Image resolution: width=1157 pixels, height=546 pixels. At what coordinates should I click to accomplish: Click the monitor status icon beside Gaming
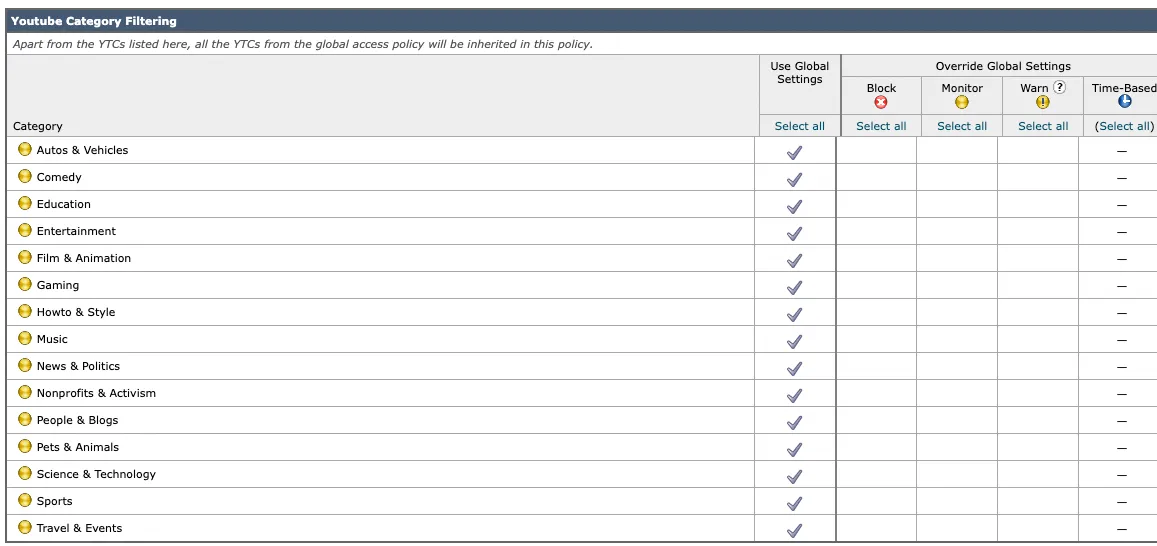click(x=25, y=285)
